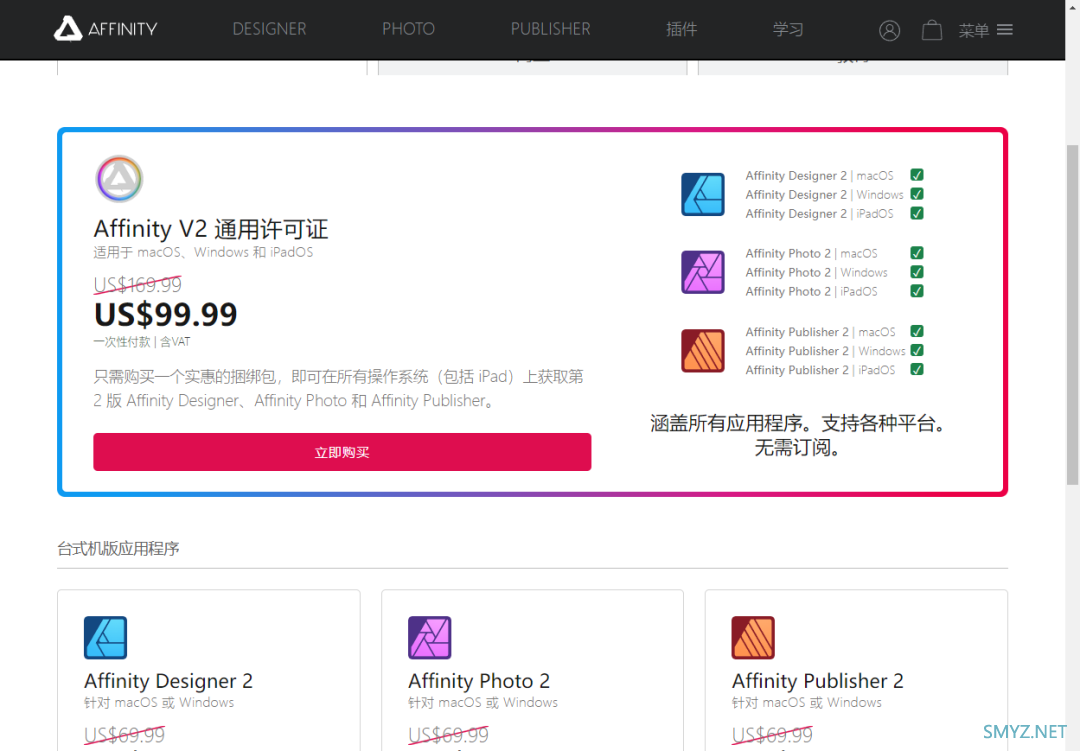Click checkmark for Affinity Publisher 2 iPadOS

pos(917,370)
